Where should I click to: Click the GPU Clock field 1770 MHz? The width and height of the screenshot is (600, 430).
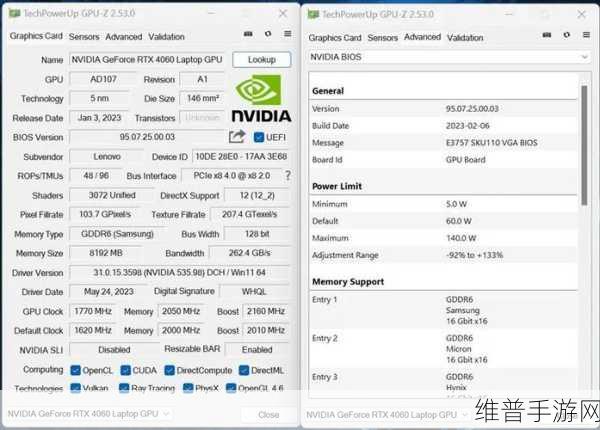[x=93, y=311]
